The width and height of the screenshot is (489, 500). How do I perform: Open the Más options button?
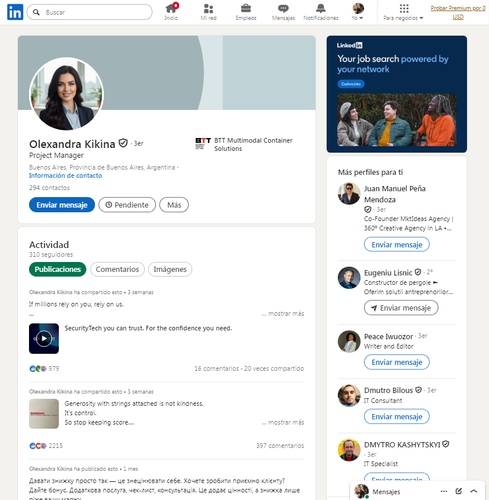pos(174,205)
